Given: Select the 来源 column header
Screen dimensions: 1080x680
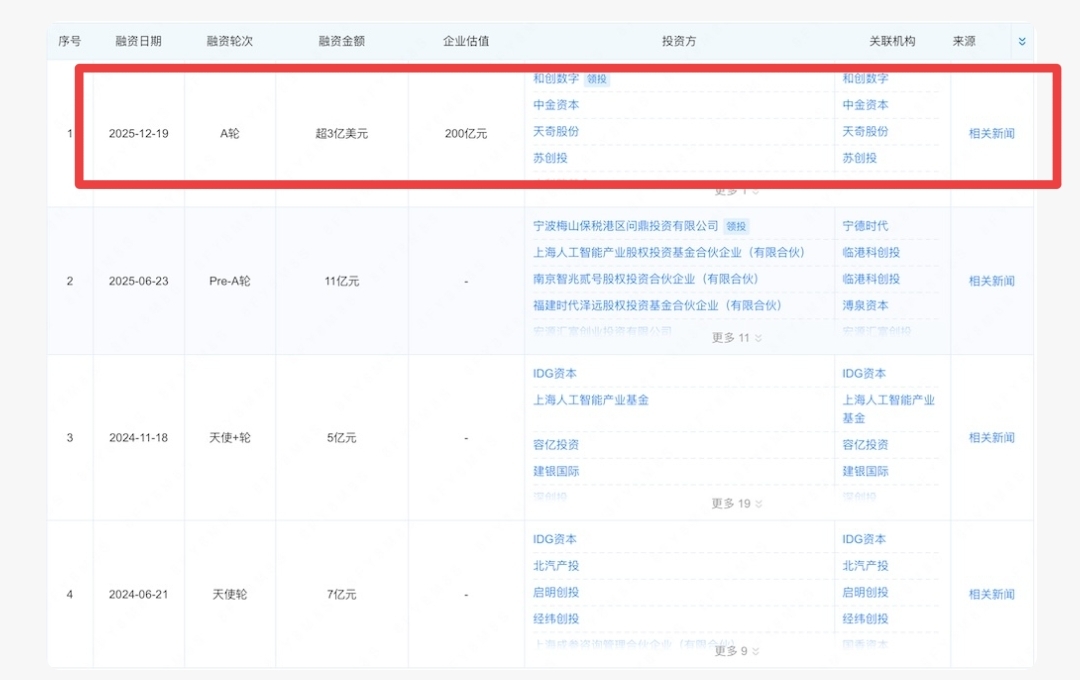Looking at the screenshot, I should tap(964, 41).
